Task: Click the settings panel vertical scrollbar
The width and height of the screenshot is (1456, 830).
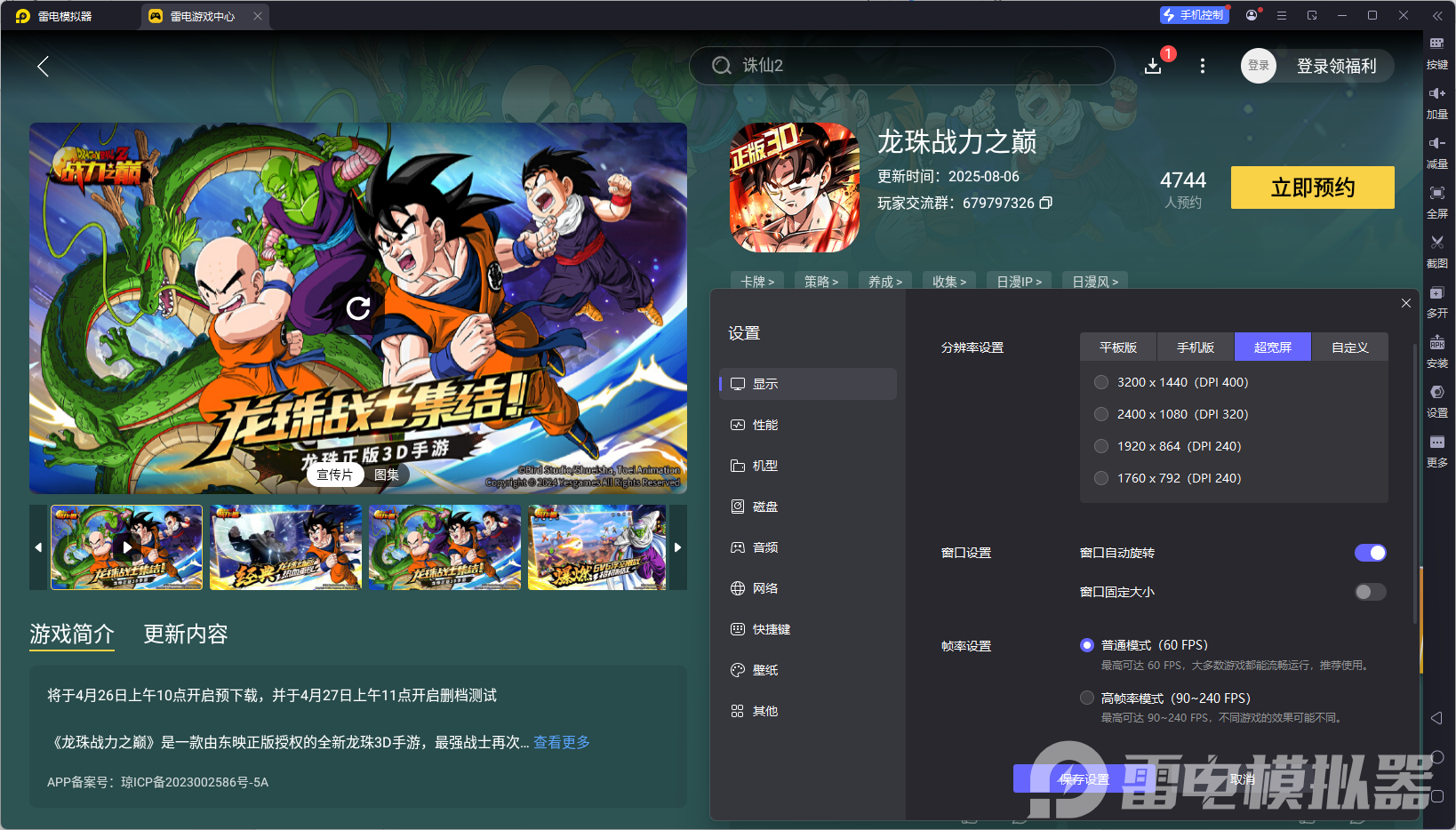Action: coord(1414,483)
